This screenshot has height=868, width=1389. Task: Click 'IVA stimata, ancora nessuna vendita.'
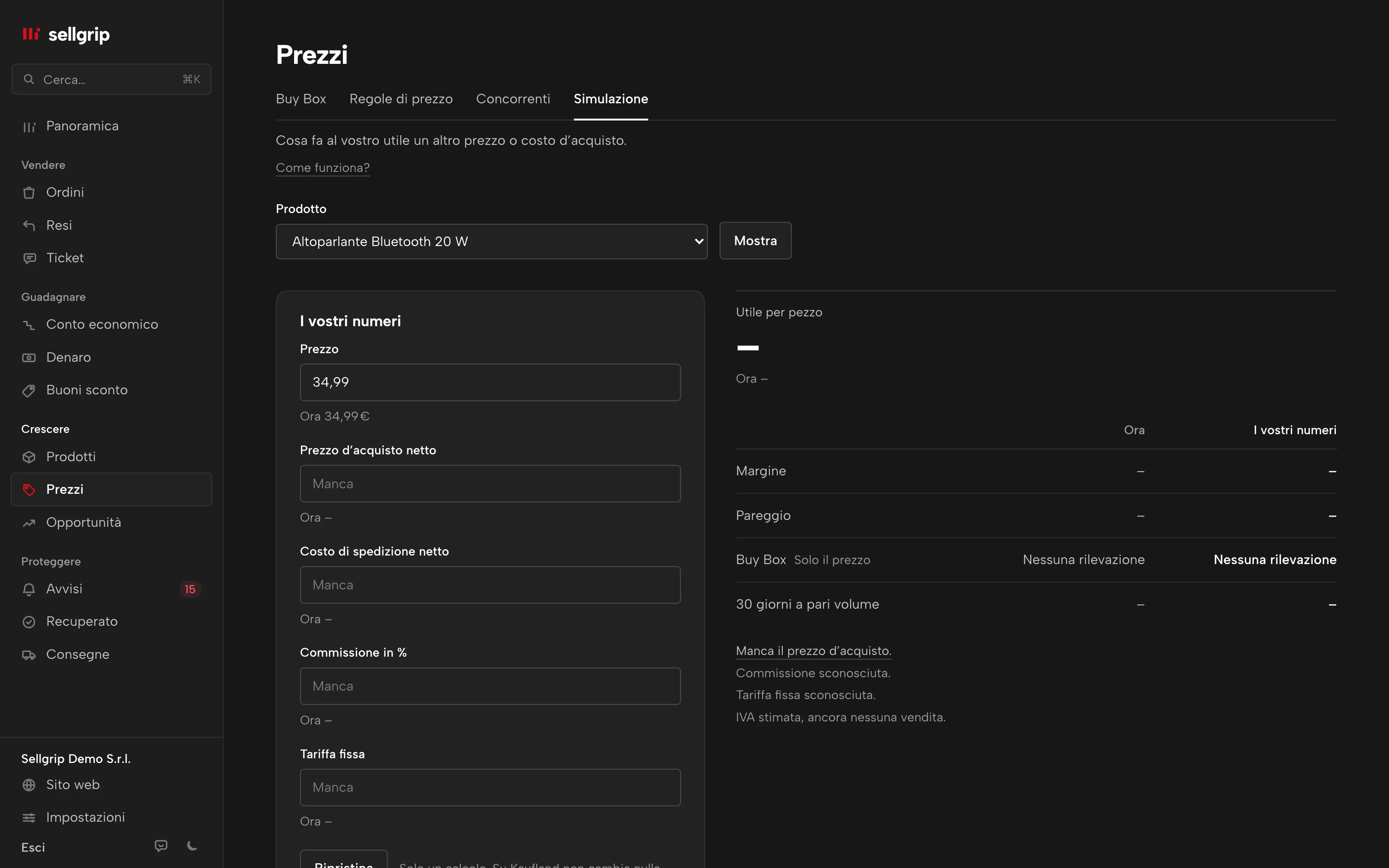click(x=841, y=718)
